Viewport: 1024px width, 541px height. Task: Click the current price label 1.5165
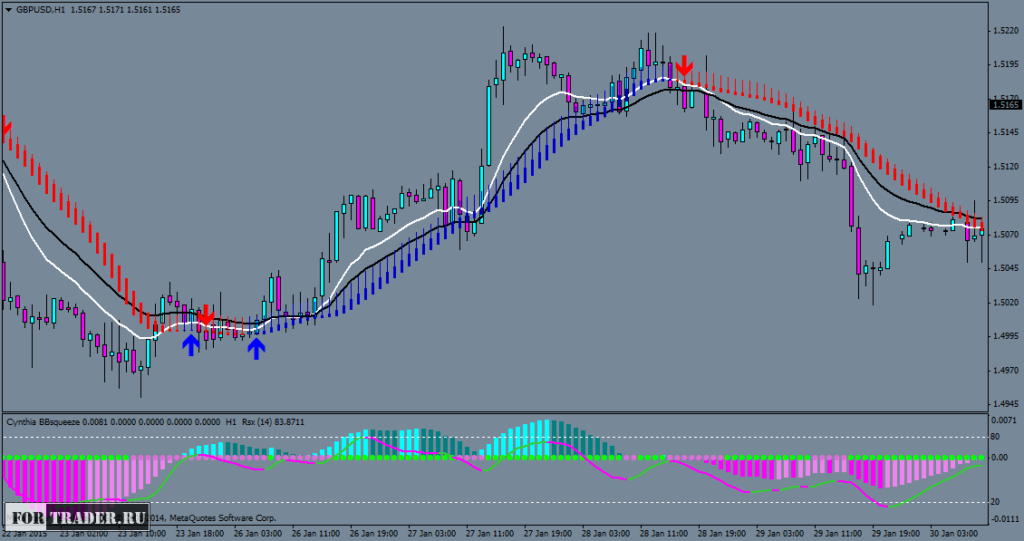(1004, 104)
